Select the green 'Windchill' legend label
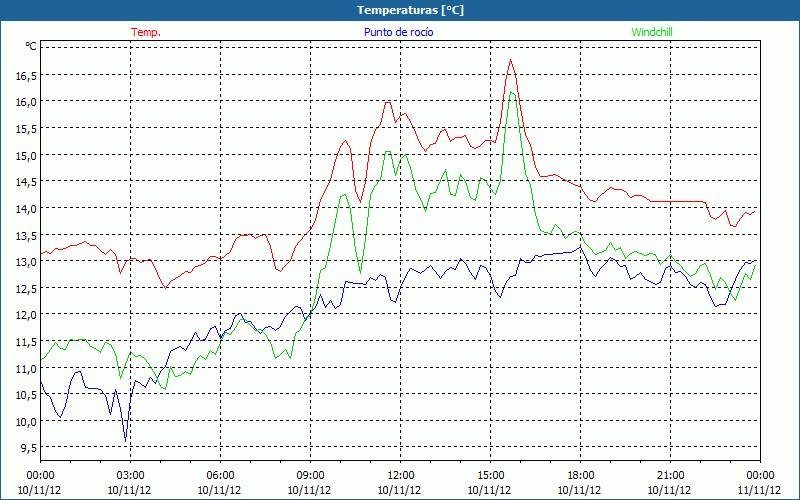This screenshot has height=500, width=800. tap(652, 32)
